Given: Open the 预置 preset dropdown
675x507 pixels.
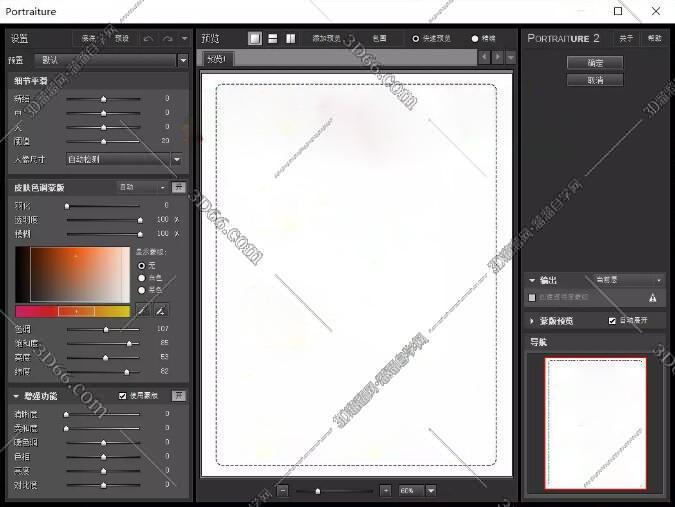Looking at the screenshot, I should click(x=182, y=60).
